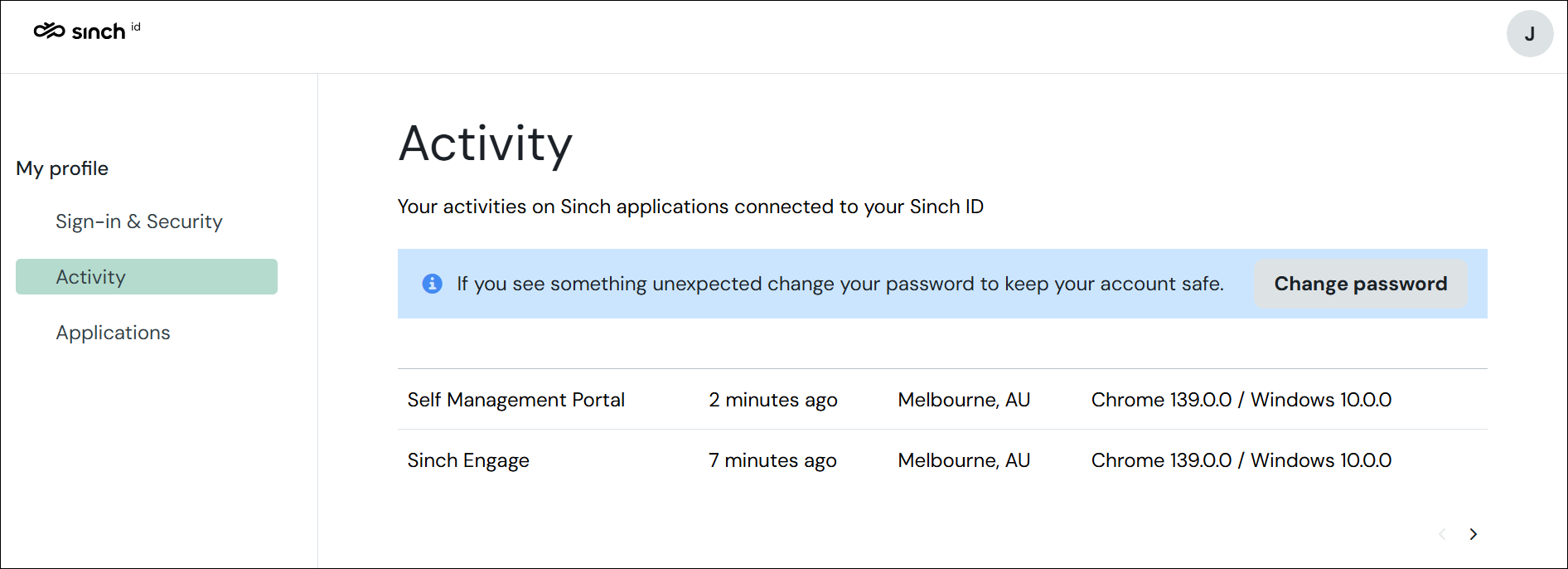The image size is (1568, 569).
Task: Click the Chrome 139.0.0 browser entry for Self Management Portal
Action: click(x=1241, y=399)
